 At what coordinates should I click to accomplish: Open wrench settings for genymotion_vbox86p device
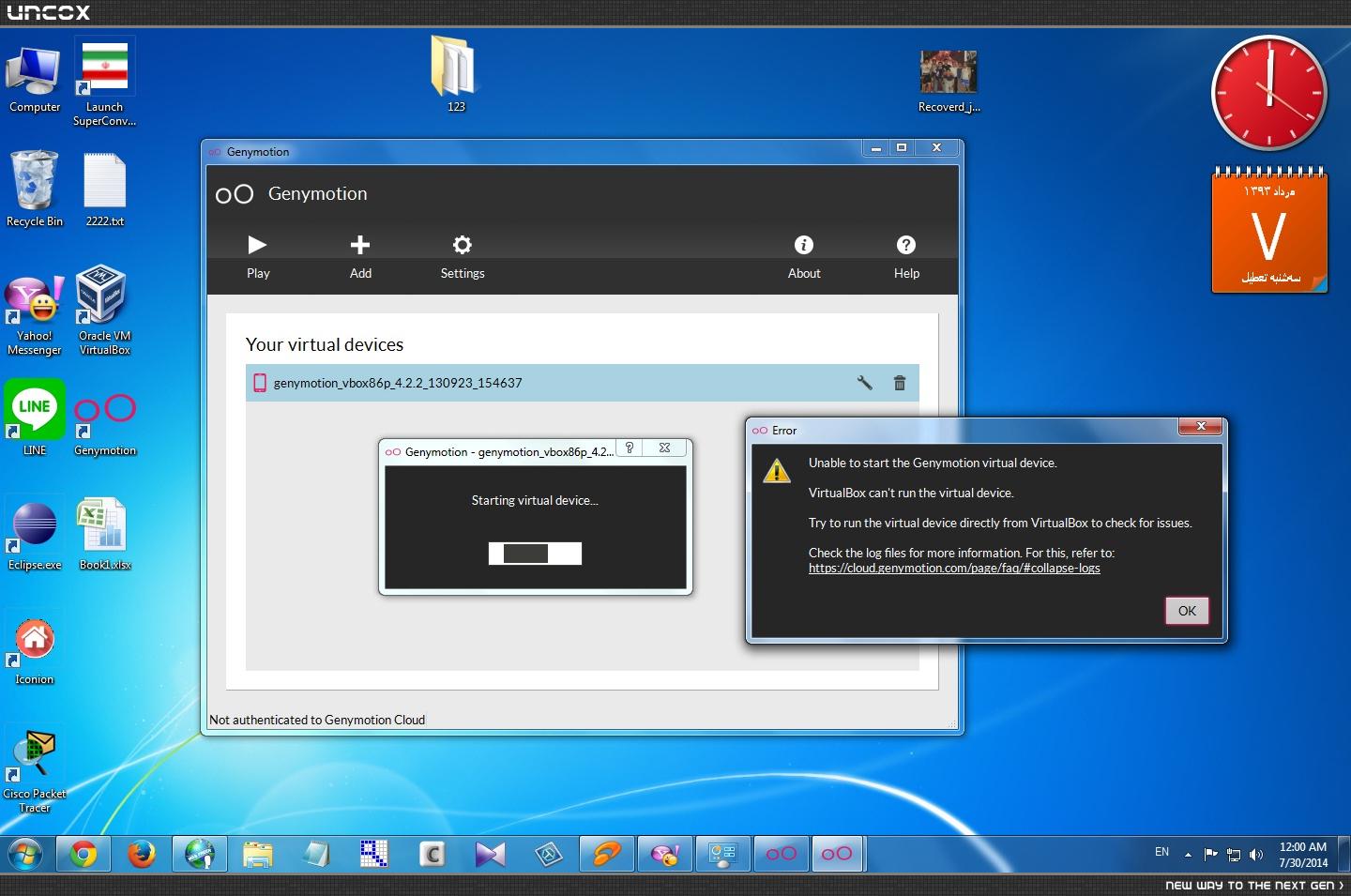point(865,383)
